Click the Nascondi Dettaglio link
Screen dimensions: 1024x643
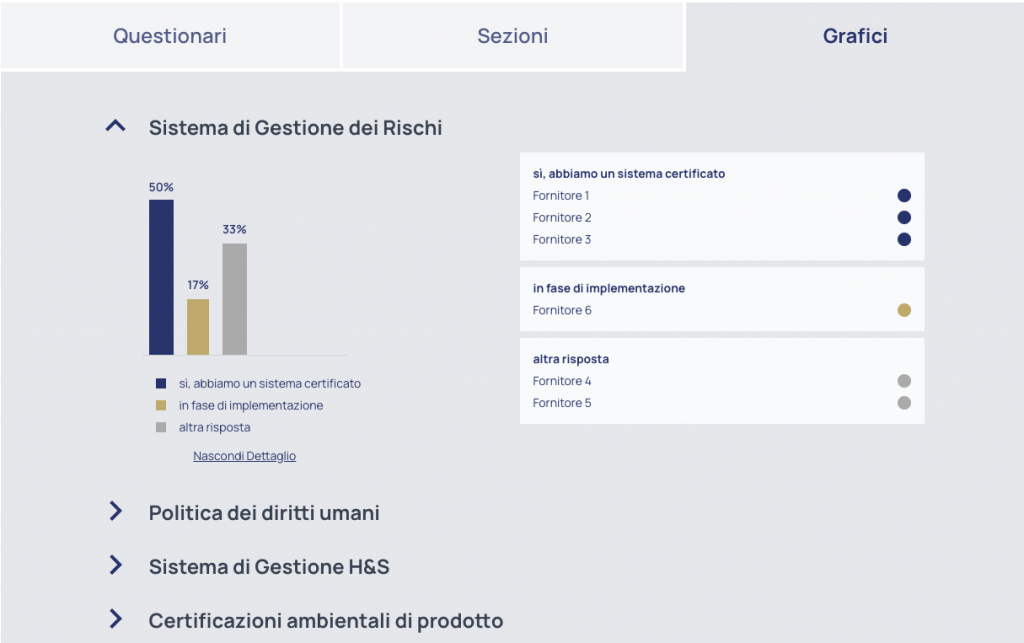tap(244, 456)
